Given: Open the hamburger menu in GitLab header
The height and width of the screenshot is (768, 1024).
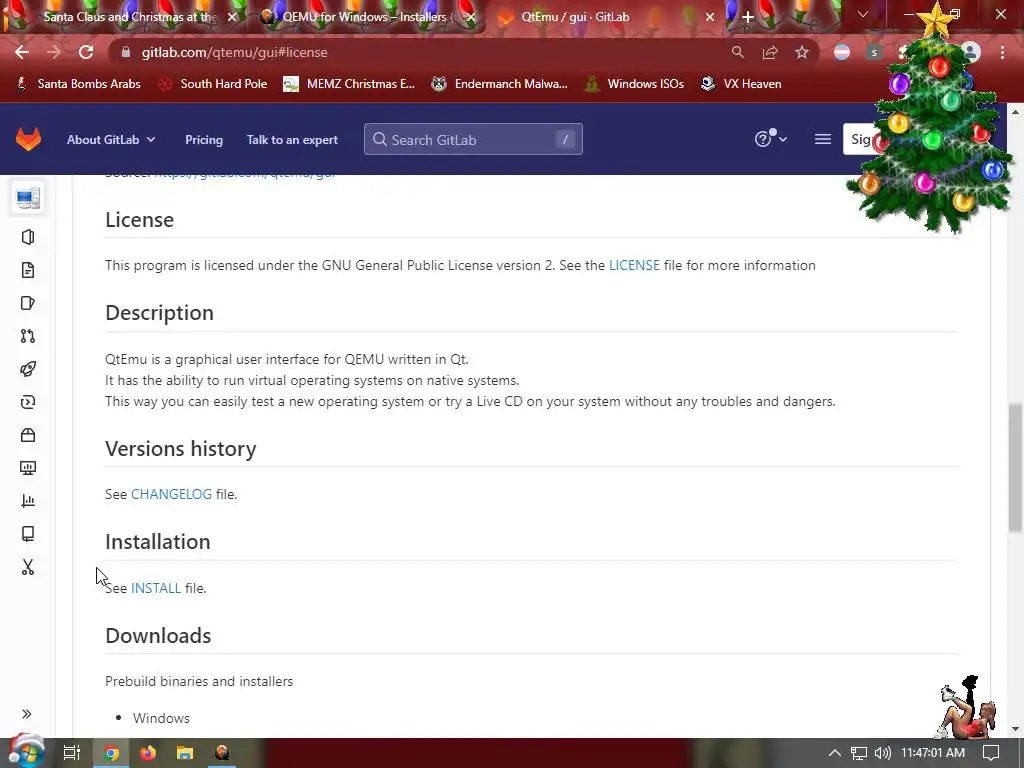Looking at the screenshot, I should [823, 139].
